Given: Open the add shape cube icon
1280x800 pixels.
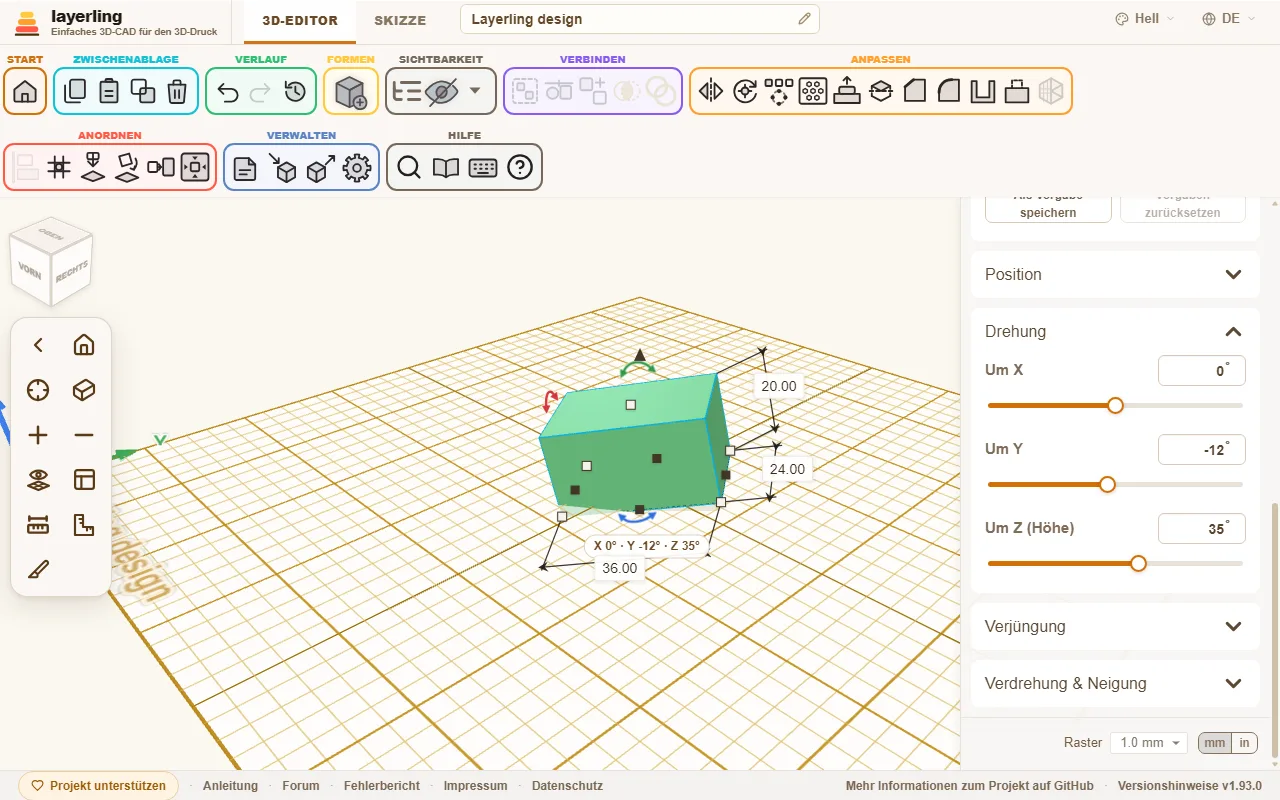Looking at the screenshot, I should coord(351,91).
